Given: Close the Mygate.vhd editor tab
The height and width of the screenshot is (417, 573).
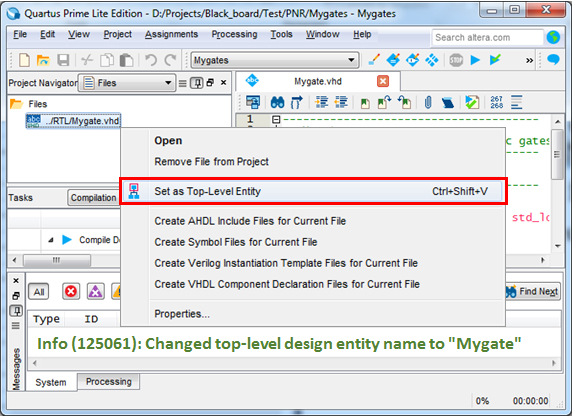Looking at the screenshot, I should [x=383, y=81].
